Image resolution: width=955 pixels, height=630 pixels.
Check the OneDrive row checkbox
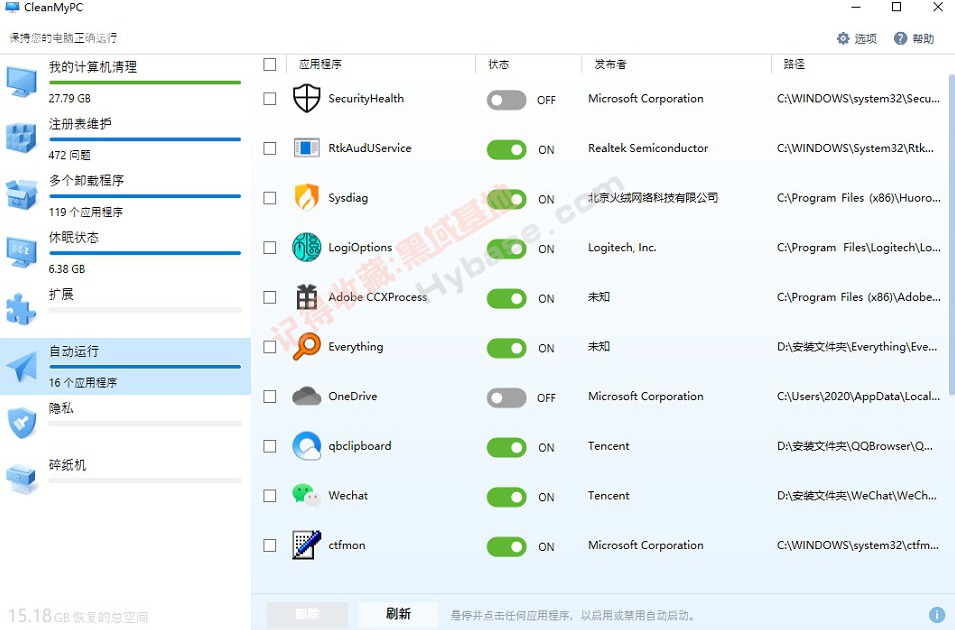[x=270, y=397]
